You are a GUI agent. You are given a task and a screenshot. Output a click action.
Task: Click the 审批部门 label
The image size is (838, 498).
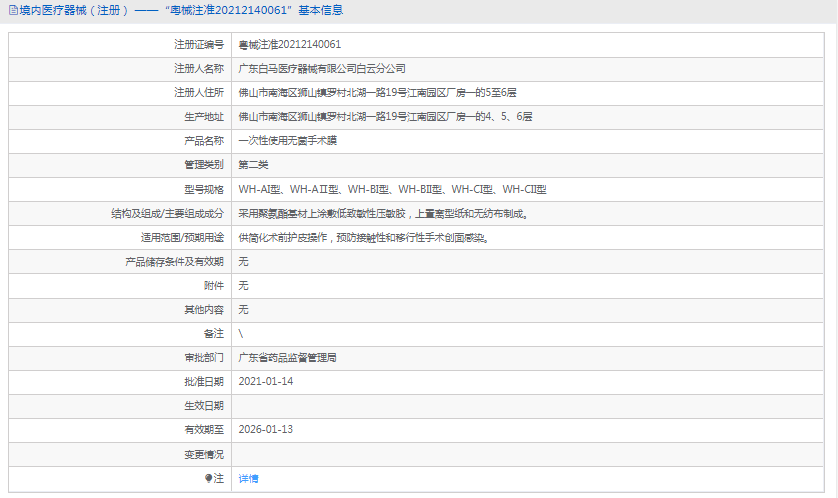point(204,358)
